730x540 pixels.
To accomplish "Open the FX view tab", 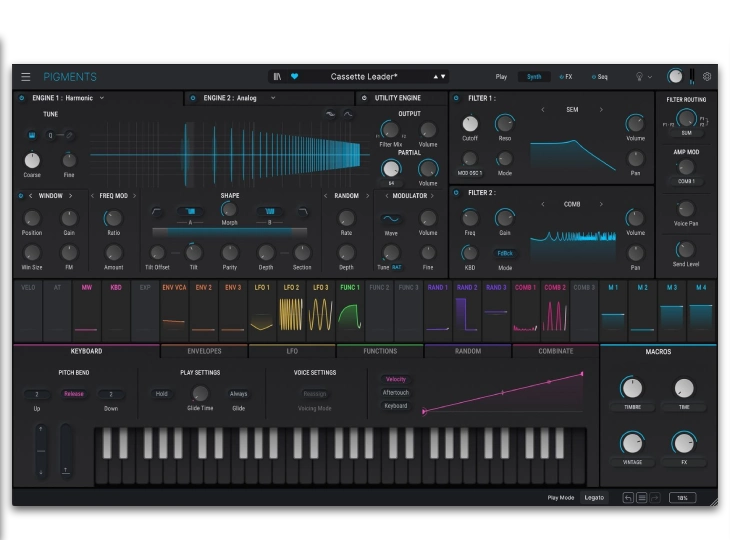I will tap(566, 77).
